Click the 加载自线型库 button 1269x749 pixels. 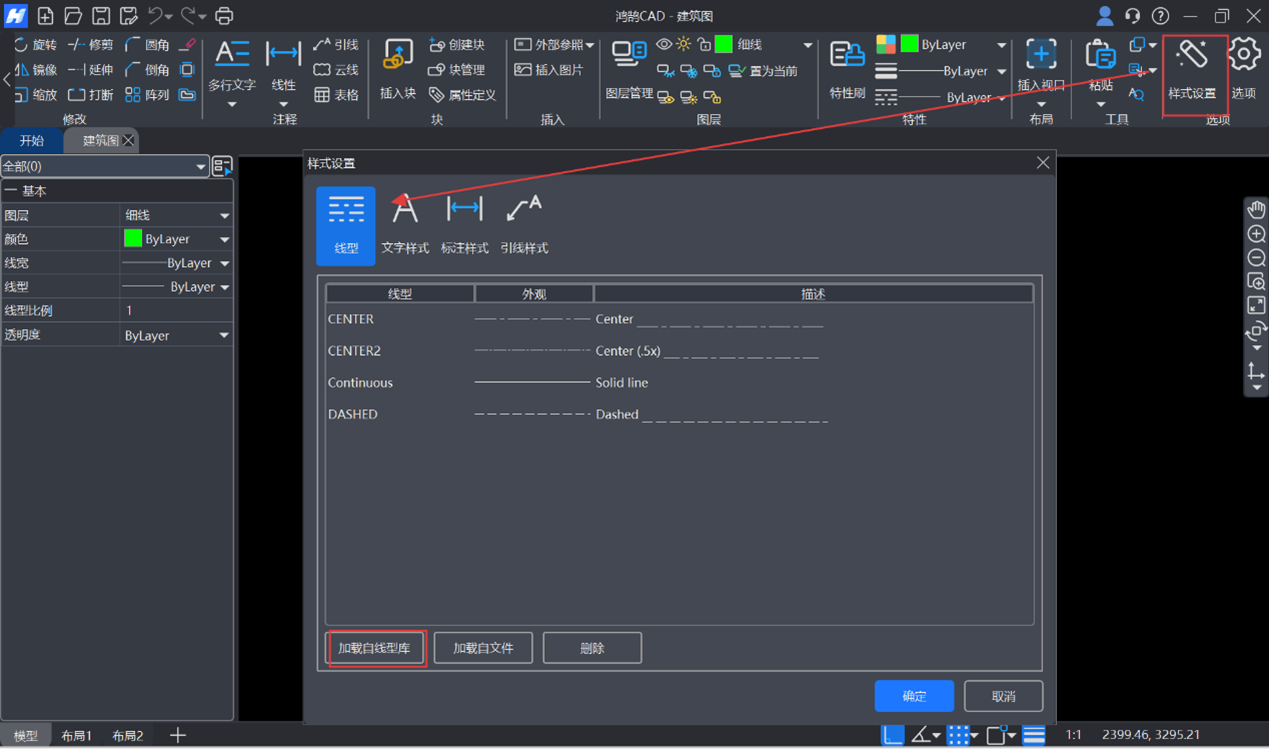click(x=374, y=648)
